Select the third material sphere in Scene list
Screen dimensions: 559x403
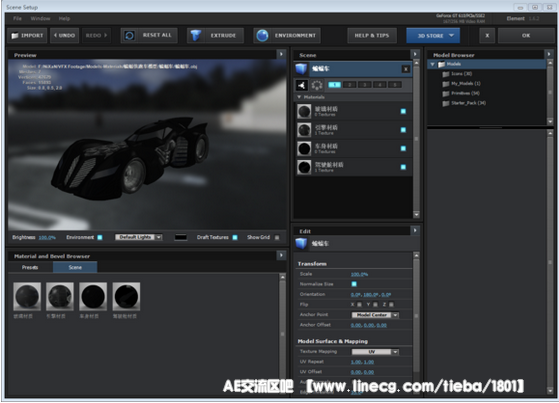[304, 148]
